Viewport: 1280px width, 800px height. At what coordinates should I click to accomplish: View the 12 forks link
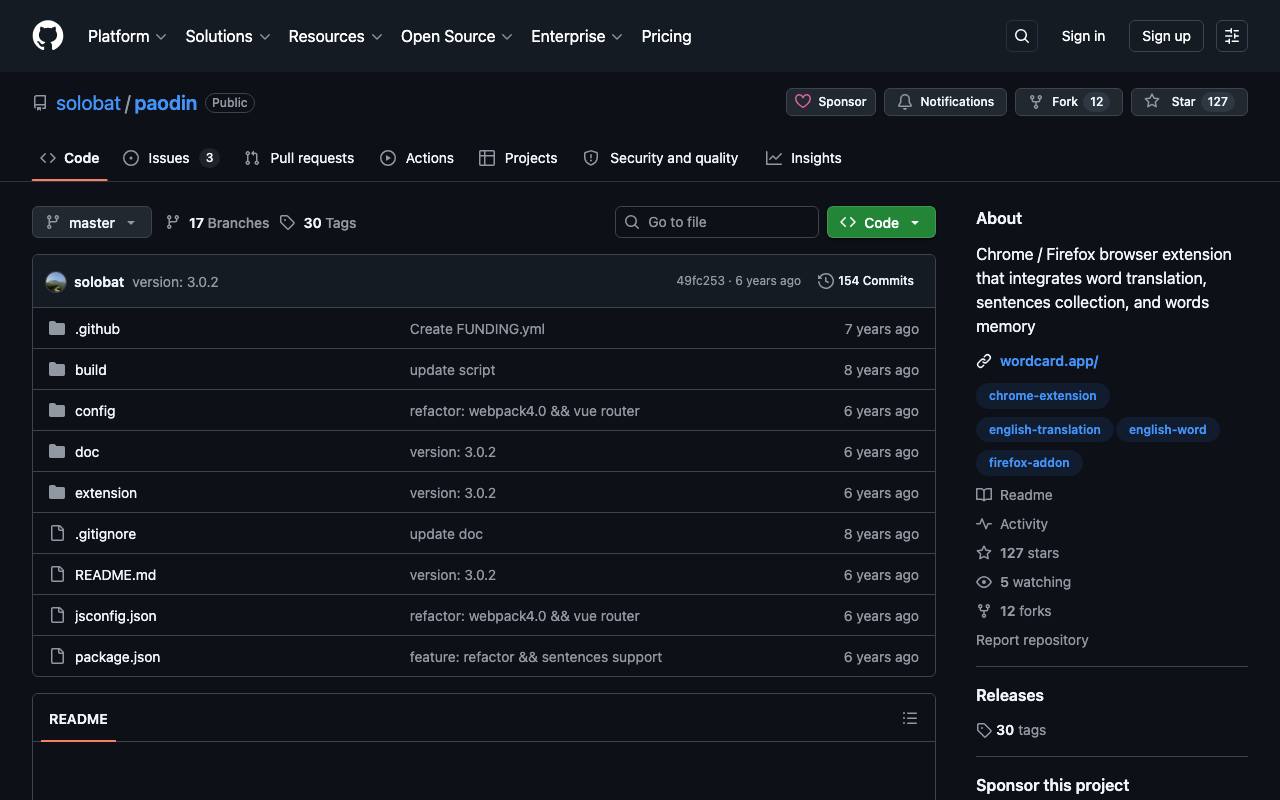pyautogui.click(x=1013, y=611)
